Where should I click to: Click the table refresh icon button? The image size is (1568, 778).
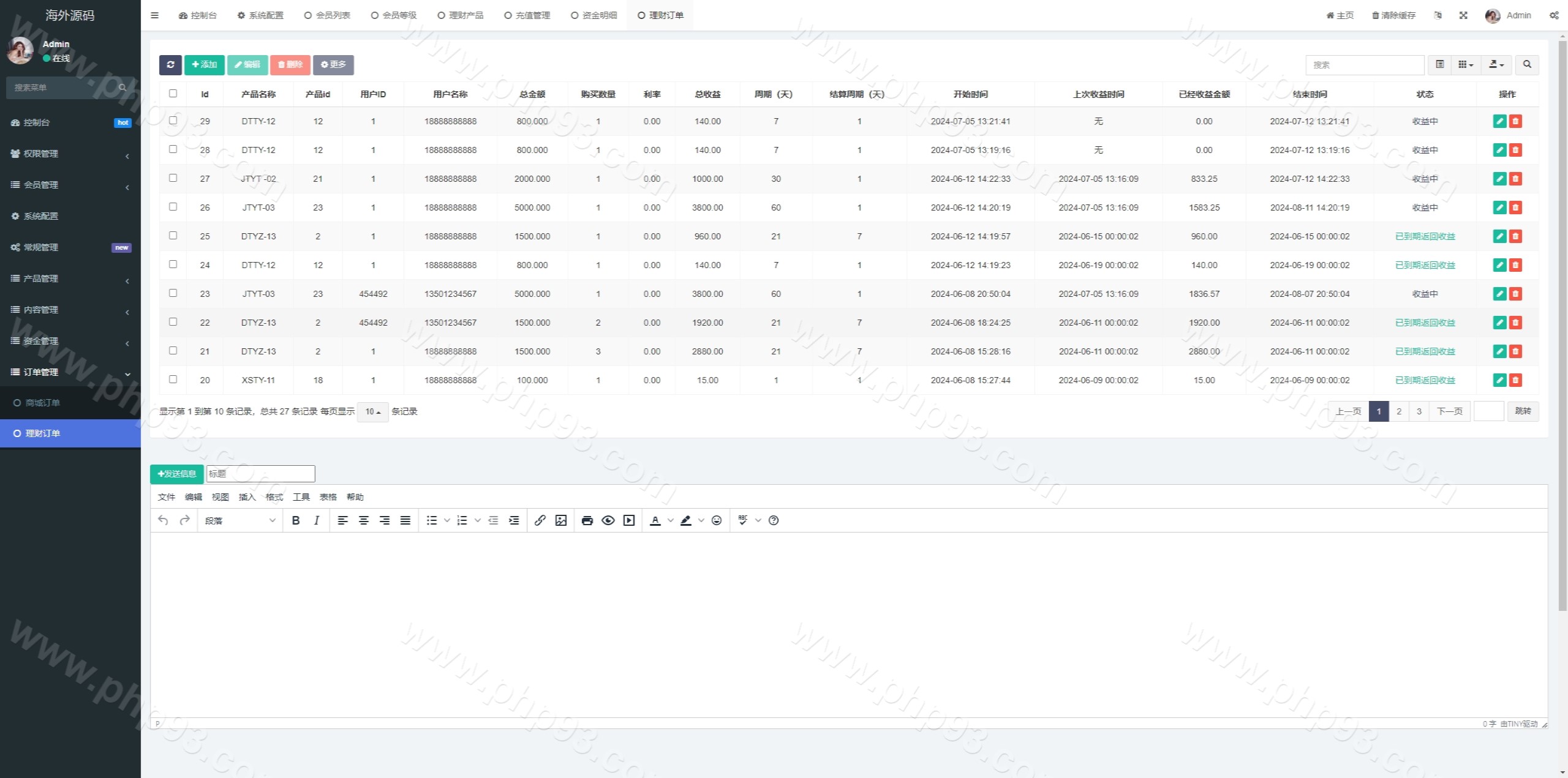point(170,65)
